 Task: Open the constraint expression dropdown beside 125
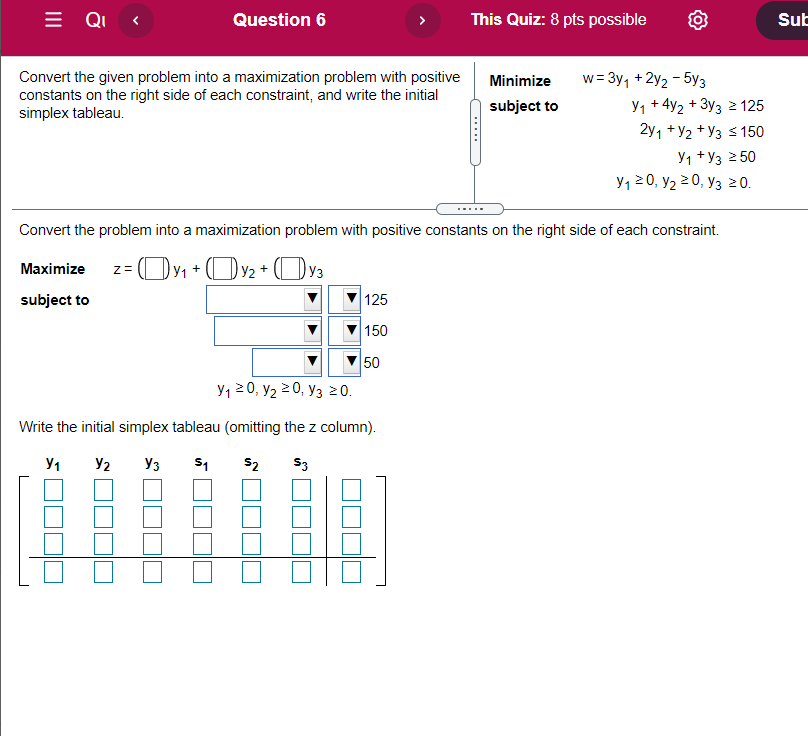point(264,299)
